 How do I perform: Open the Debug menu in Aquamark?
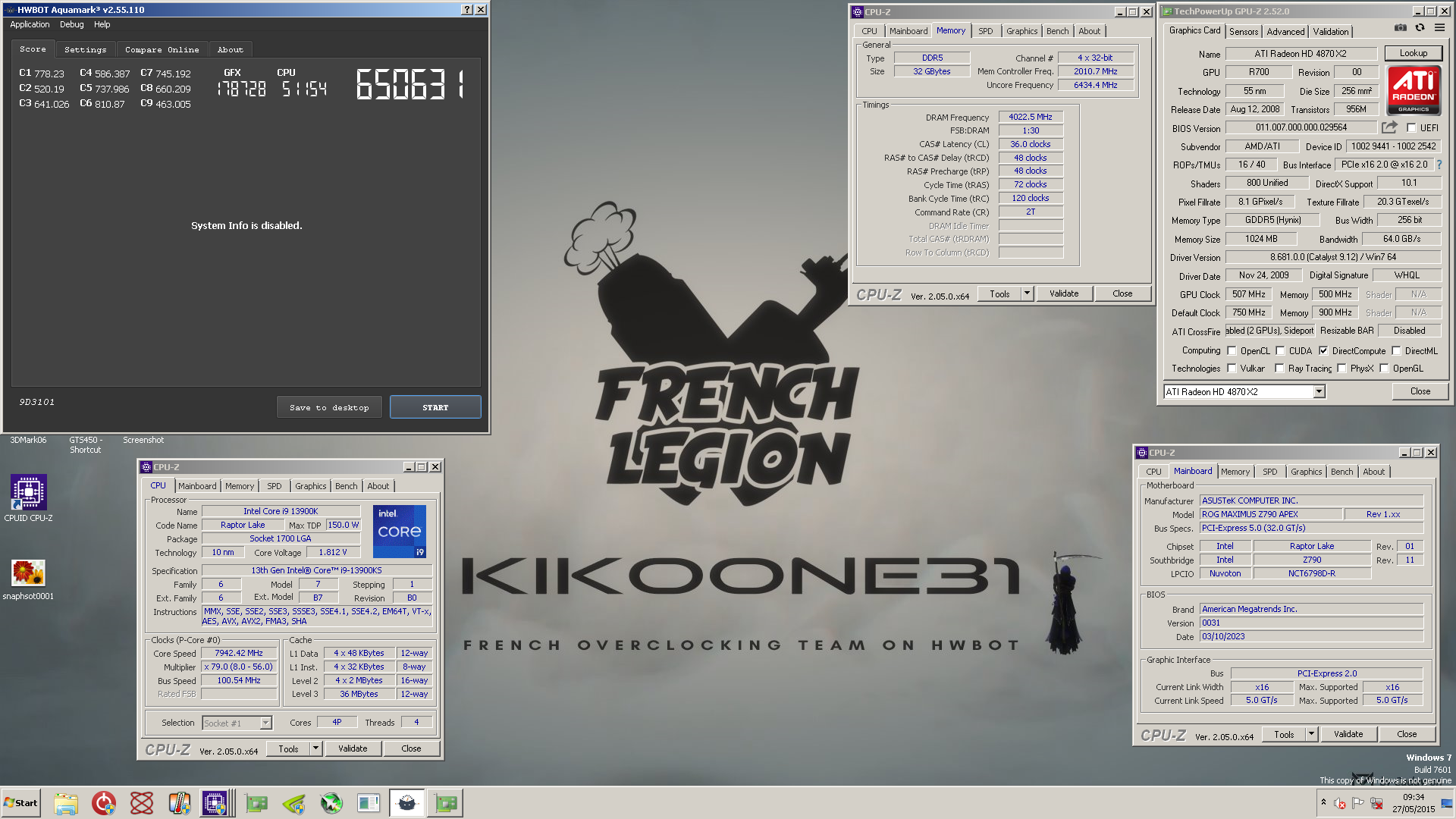(72, 24)
